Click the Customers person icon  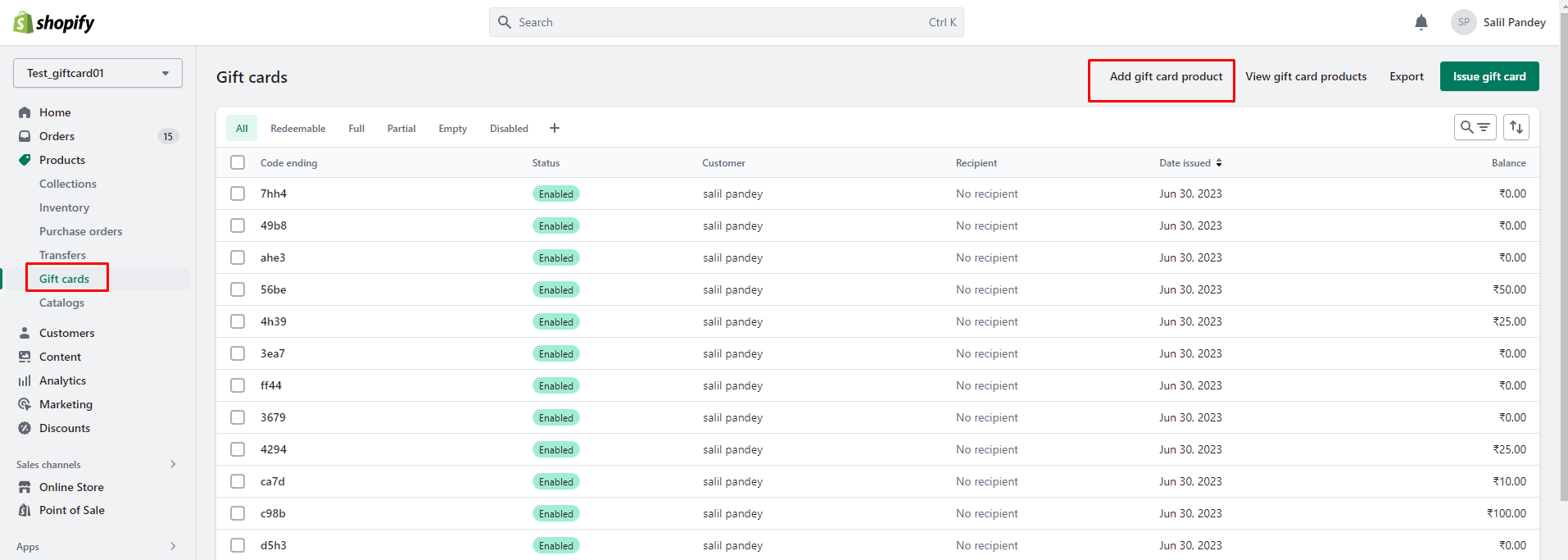pos(25,333)
